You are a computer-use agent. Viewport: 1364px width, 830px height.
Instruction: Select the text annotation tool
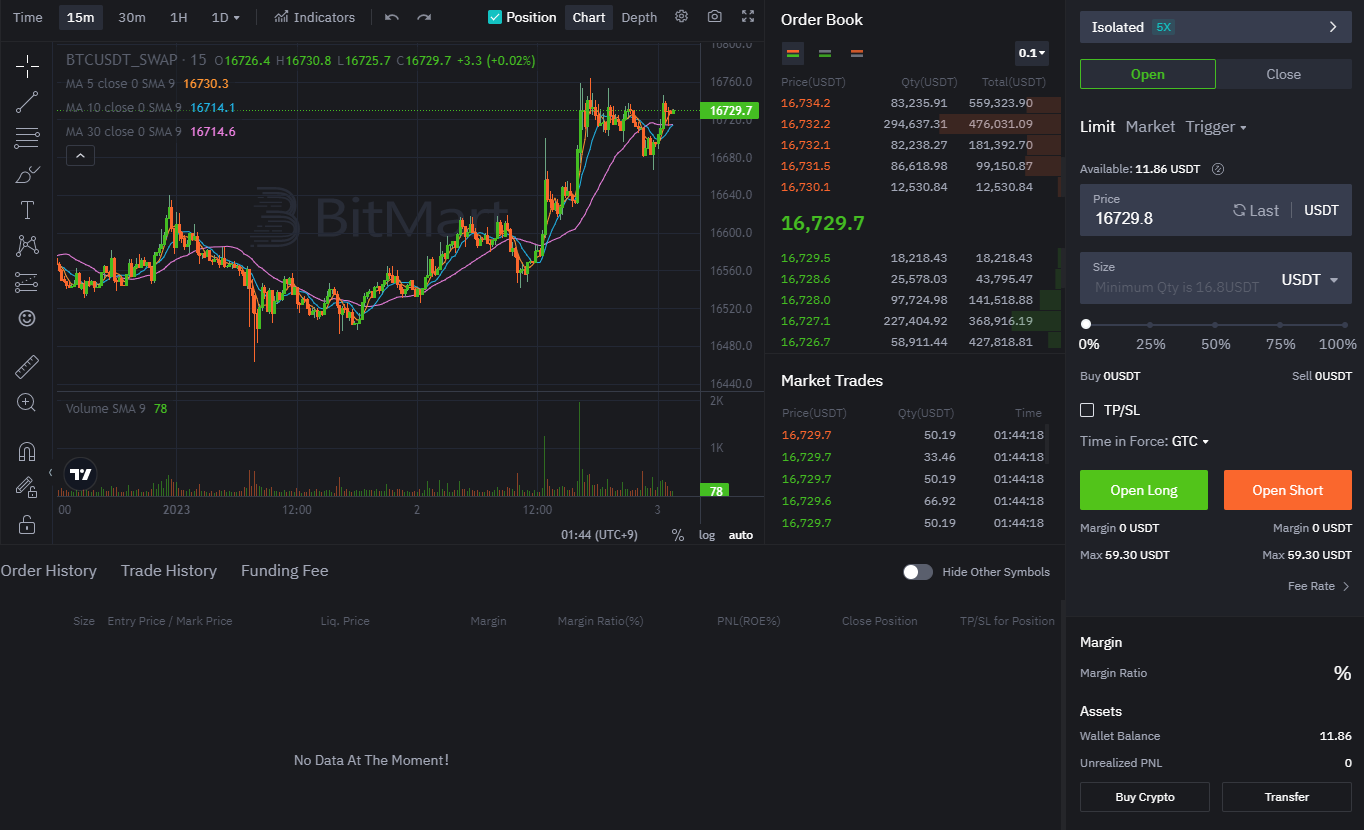click(27, 210)
